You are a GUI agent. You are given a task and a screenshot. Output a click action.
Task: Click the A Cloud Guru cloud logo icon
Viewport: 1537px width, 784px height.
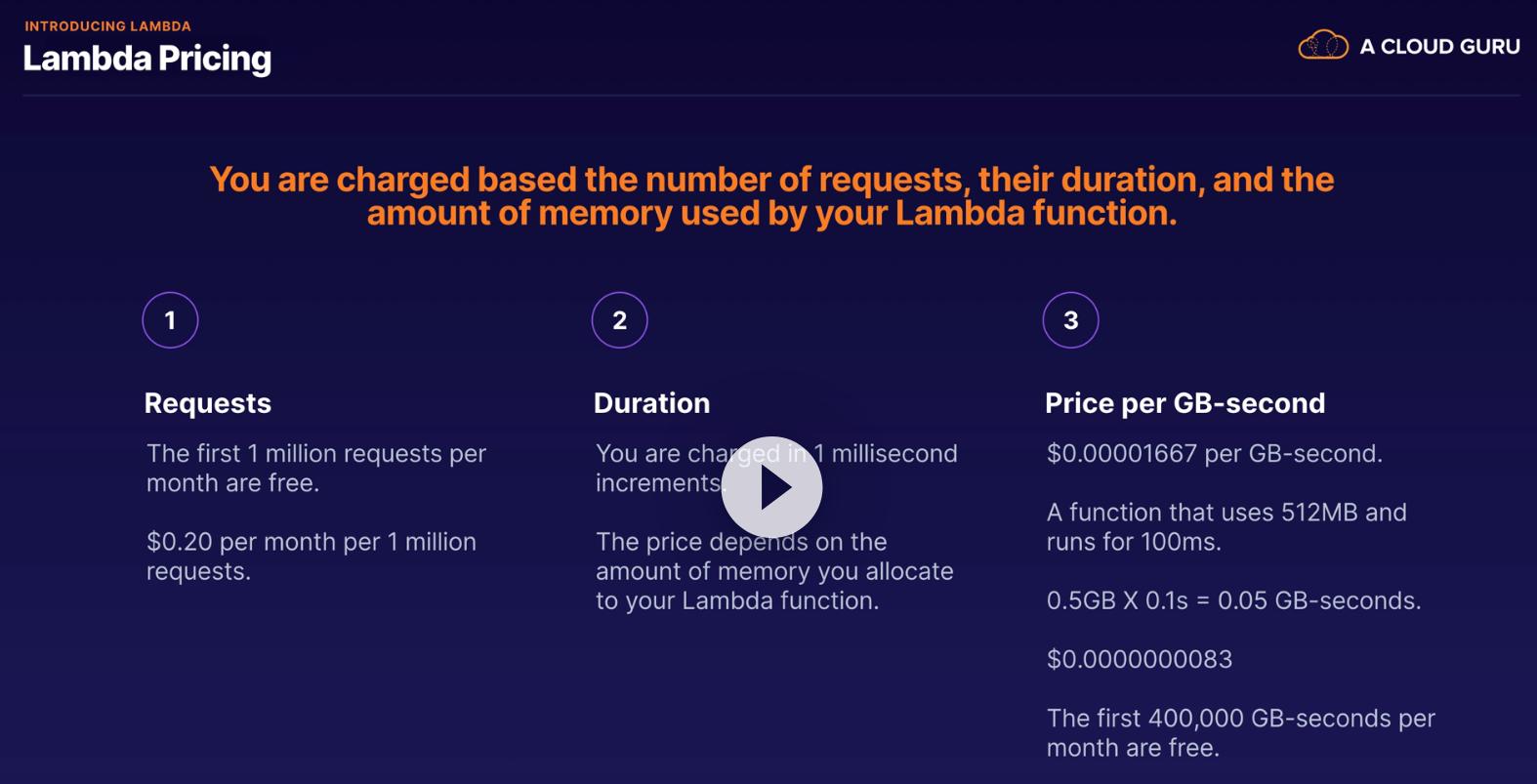click(1322, 46)
